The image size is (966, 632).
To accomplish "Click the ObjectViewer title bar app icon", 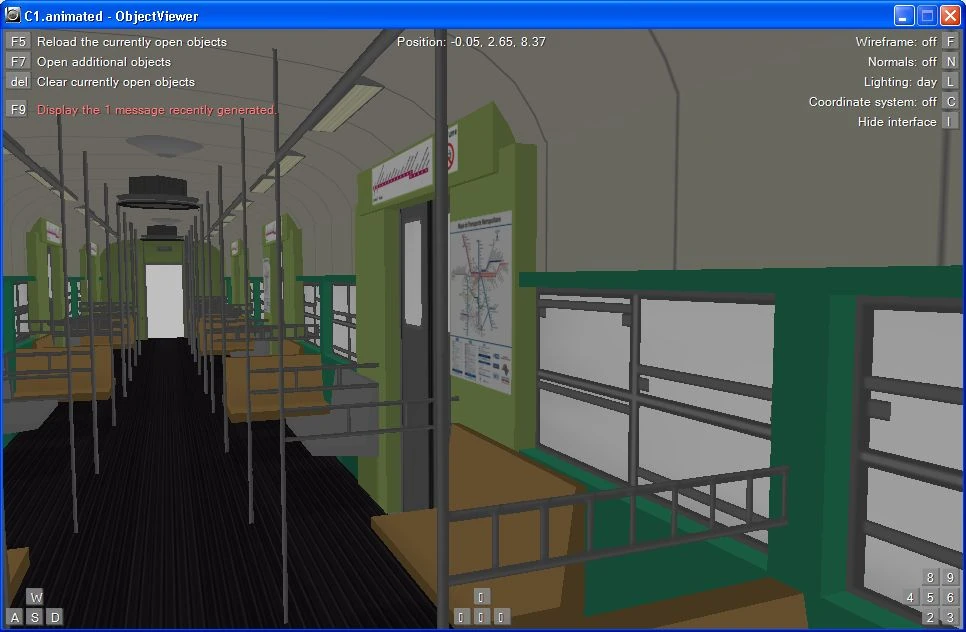I will point(12,15).
